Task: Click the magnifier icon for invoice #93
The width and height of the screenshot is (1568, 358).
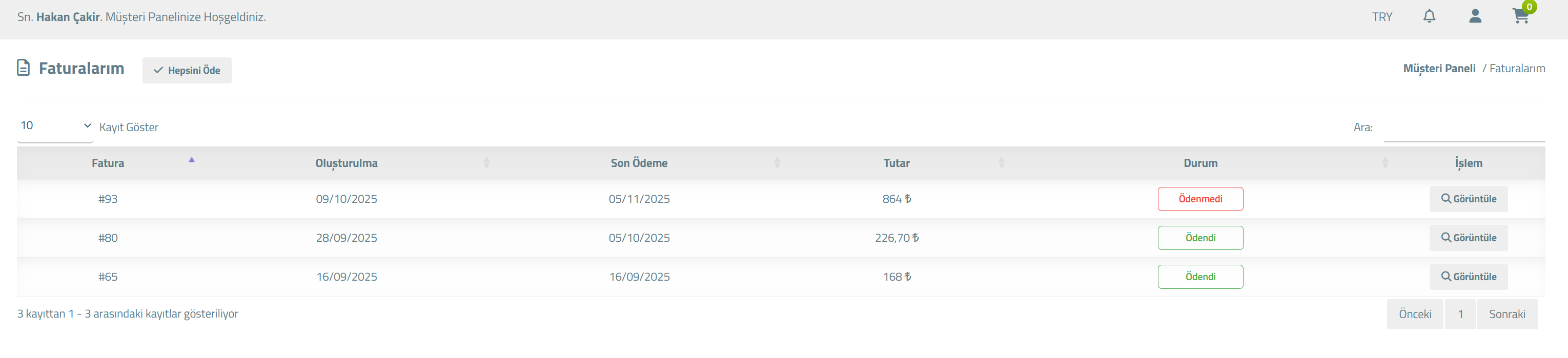Action: click(x=1445, y=199)
